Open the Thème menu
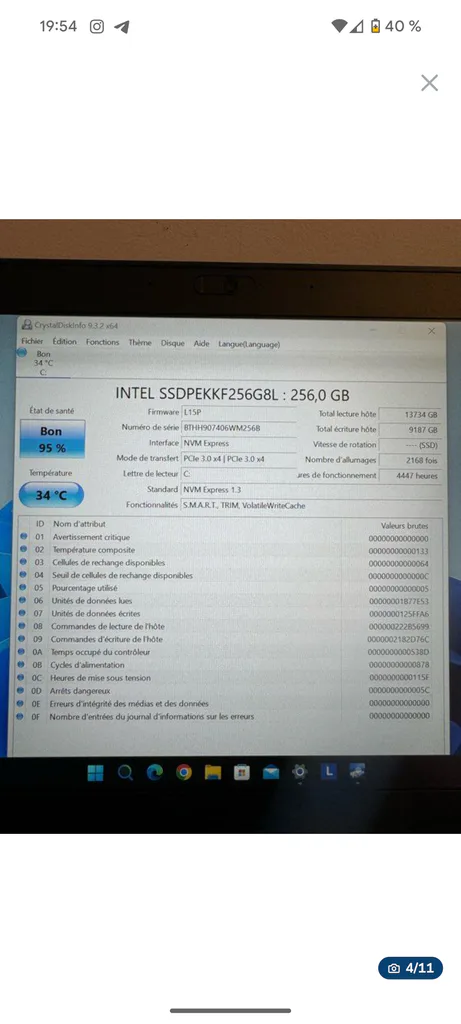Image resolution: width=461 pixels, height=1024 pixels. click(140, 342)
